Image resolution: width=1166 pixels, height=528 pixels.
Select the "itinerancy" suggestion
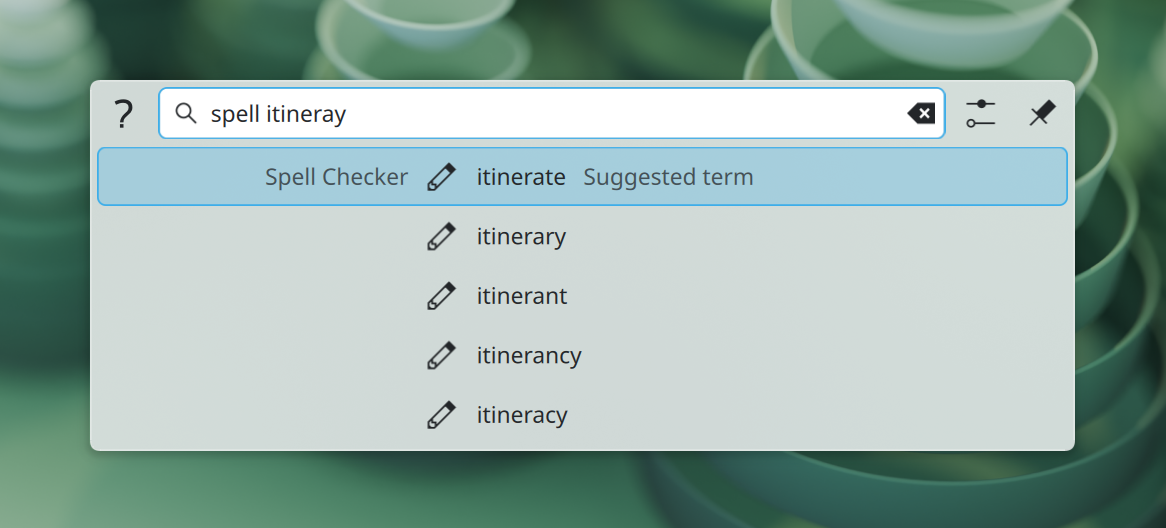point(529,356)
